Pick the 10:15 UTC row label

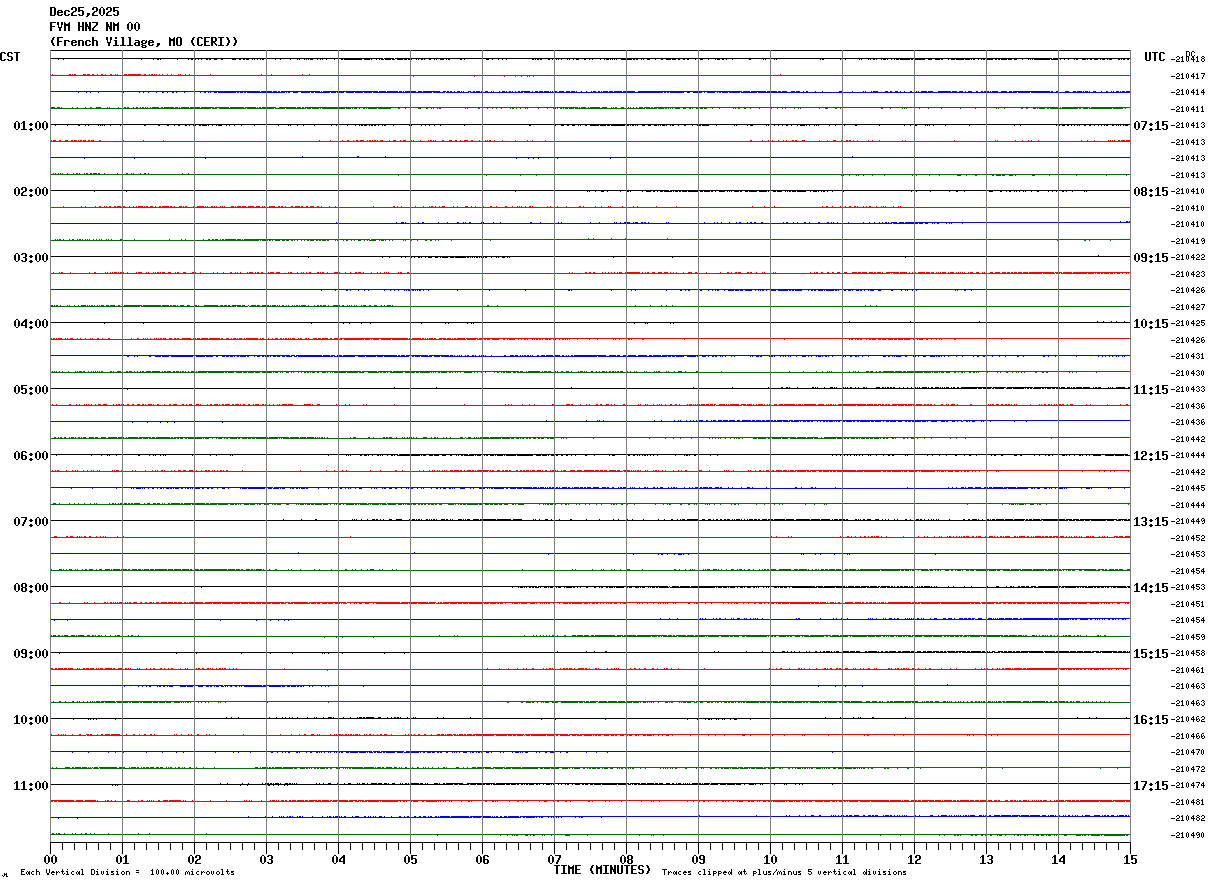click(1151, 324)
